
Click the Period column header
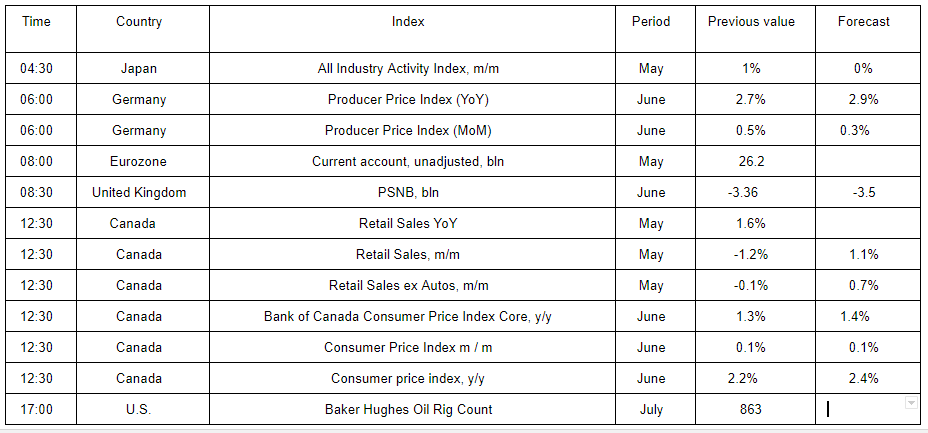[x=651, y=22]
